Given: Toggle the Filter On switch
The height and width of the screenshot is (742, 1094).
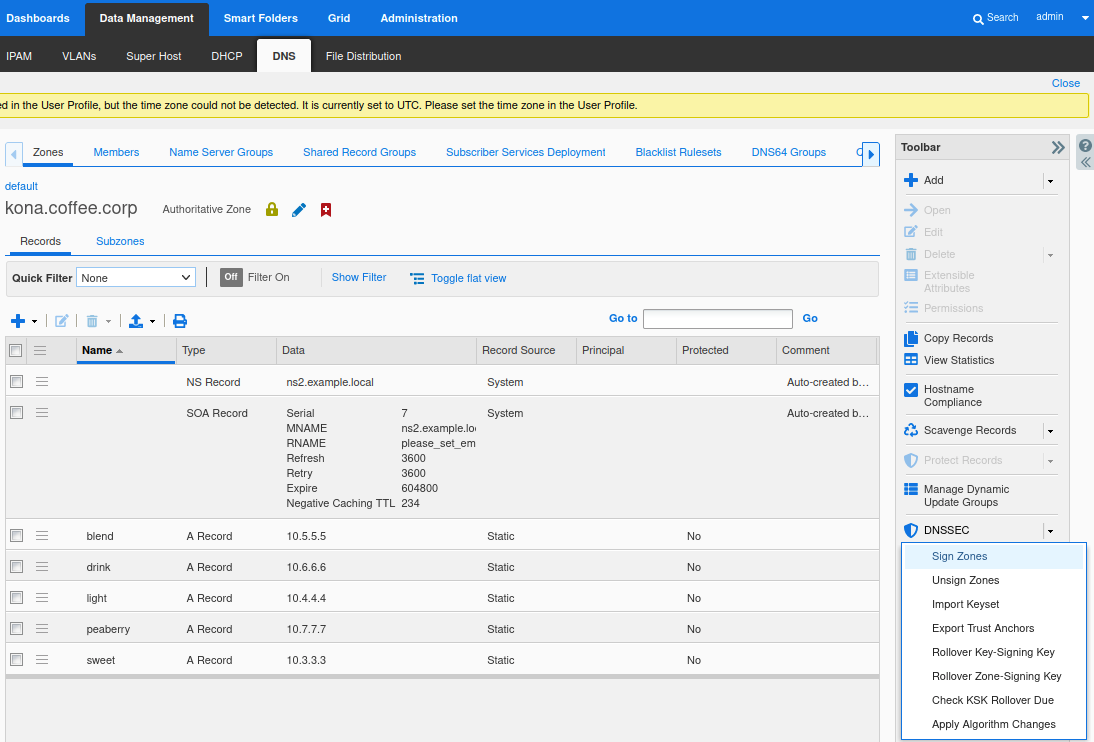Looking at the screenshot, I should click(231, 277).
